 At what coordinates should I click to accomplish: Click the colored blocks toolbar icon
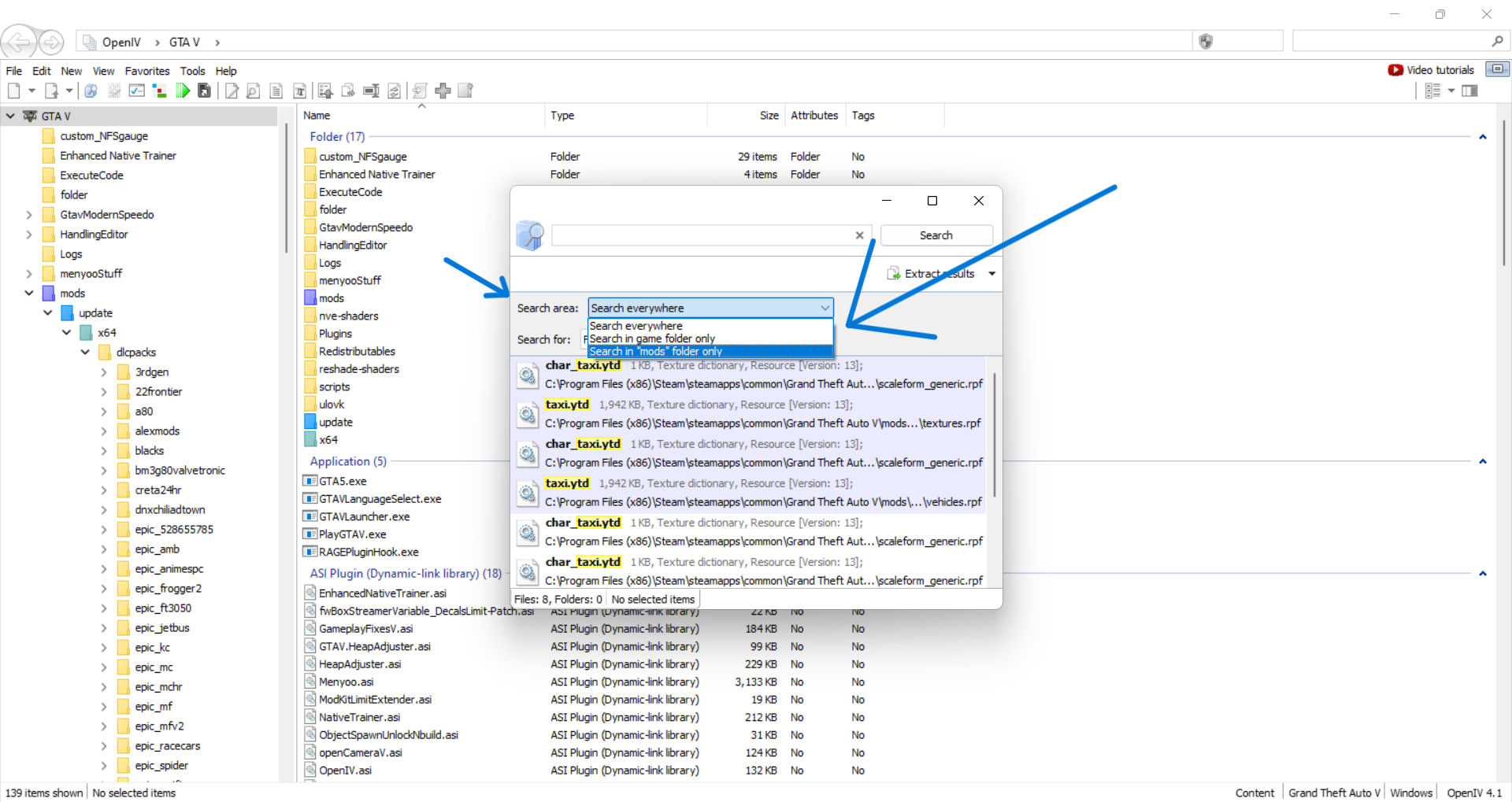click(159, 91)
